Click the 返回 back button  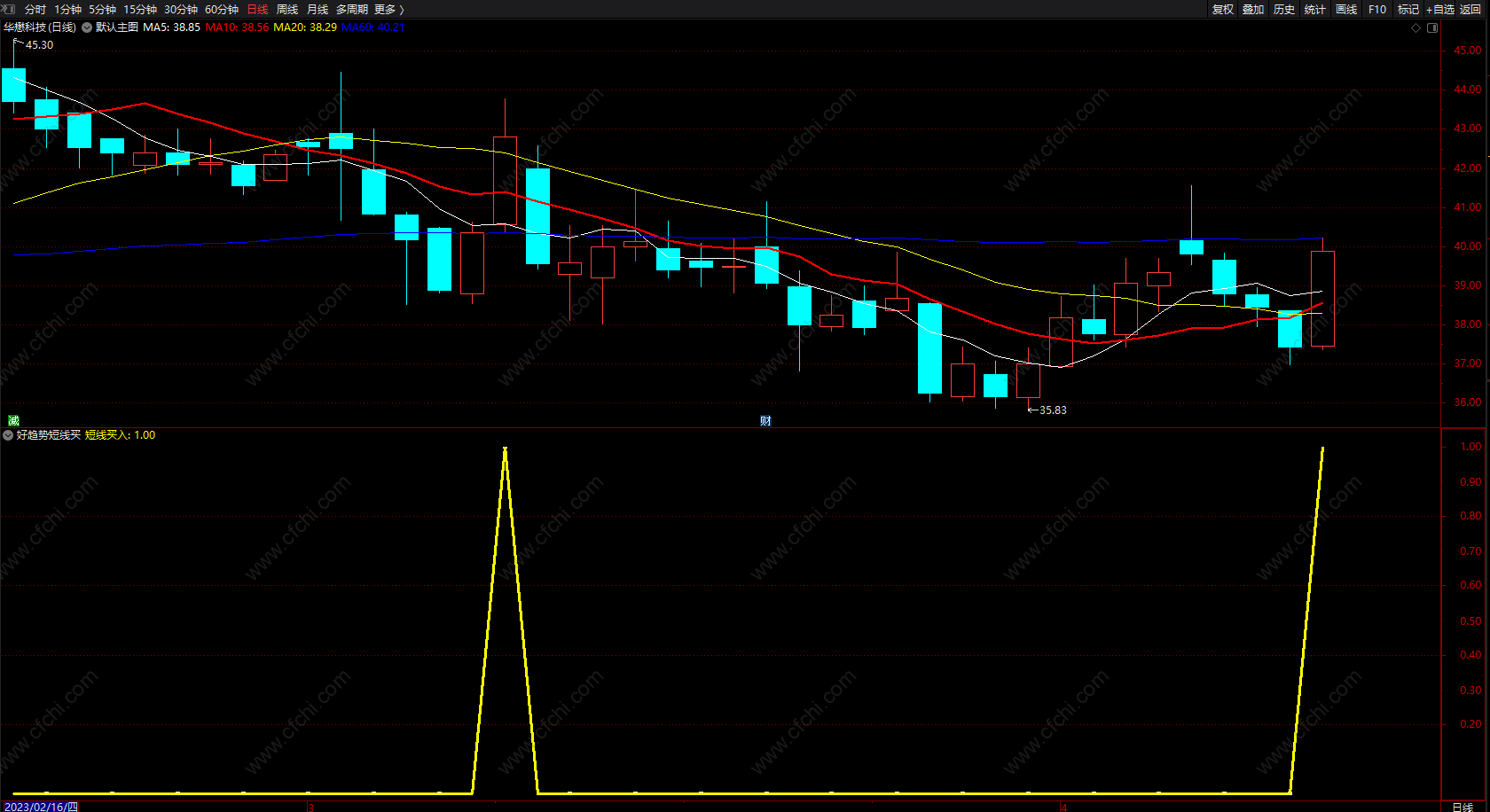point(1470,9)
